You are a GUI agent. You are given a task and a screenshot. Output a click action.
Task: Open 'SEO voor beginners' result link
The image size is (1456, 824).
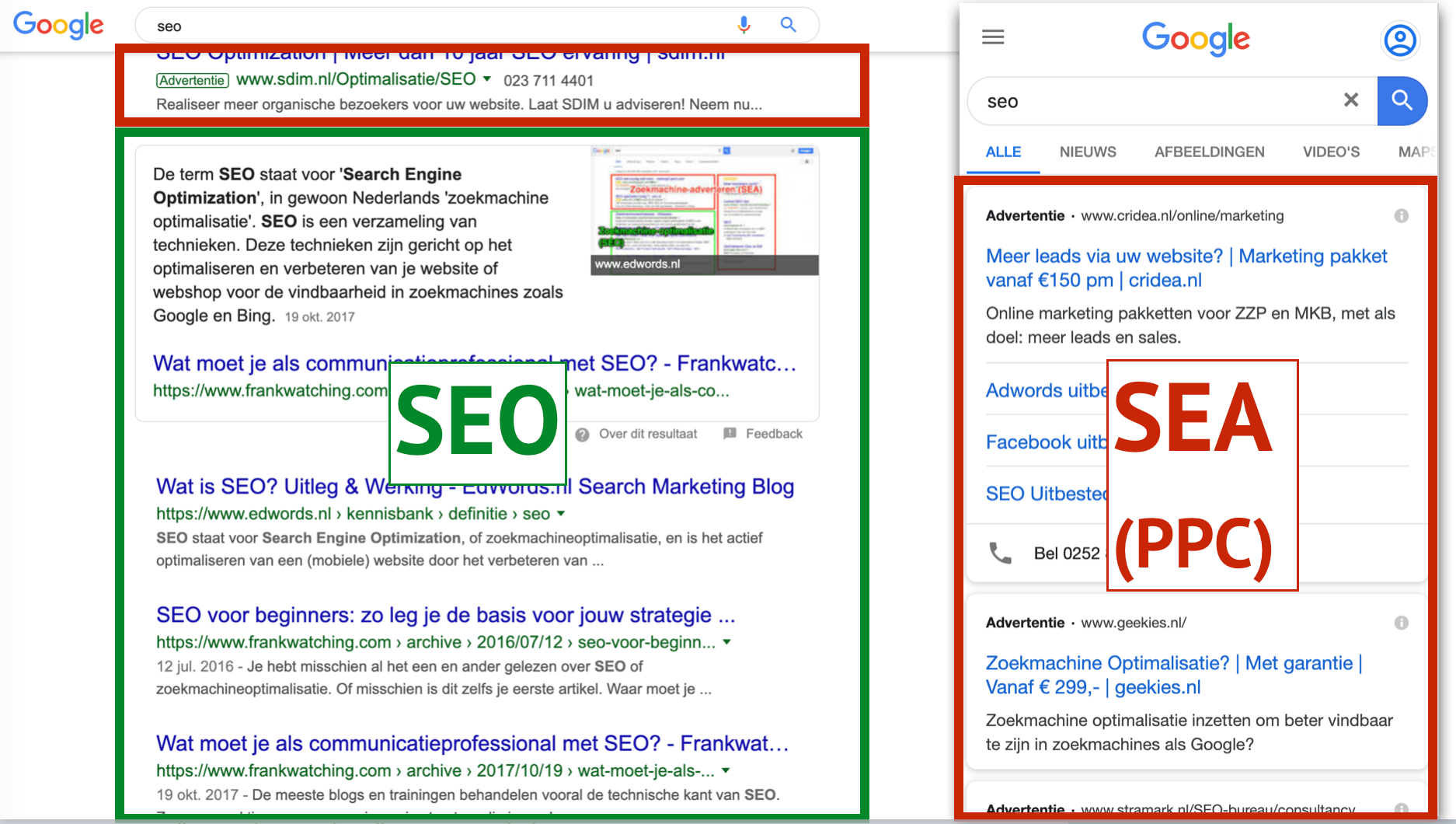pos(445,615)
